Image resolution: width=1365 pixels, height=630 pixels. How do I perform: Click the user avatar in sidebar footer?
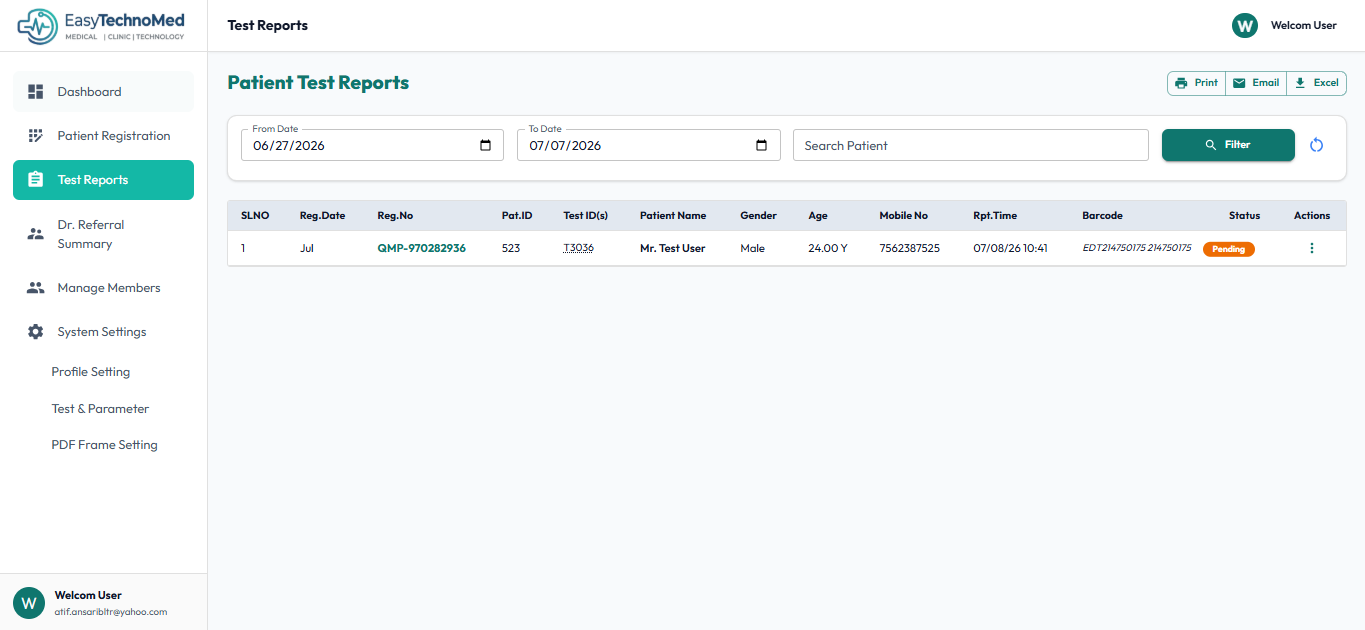tap(29, 603)
